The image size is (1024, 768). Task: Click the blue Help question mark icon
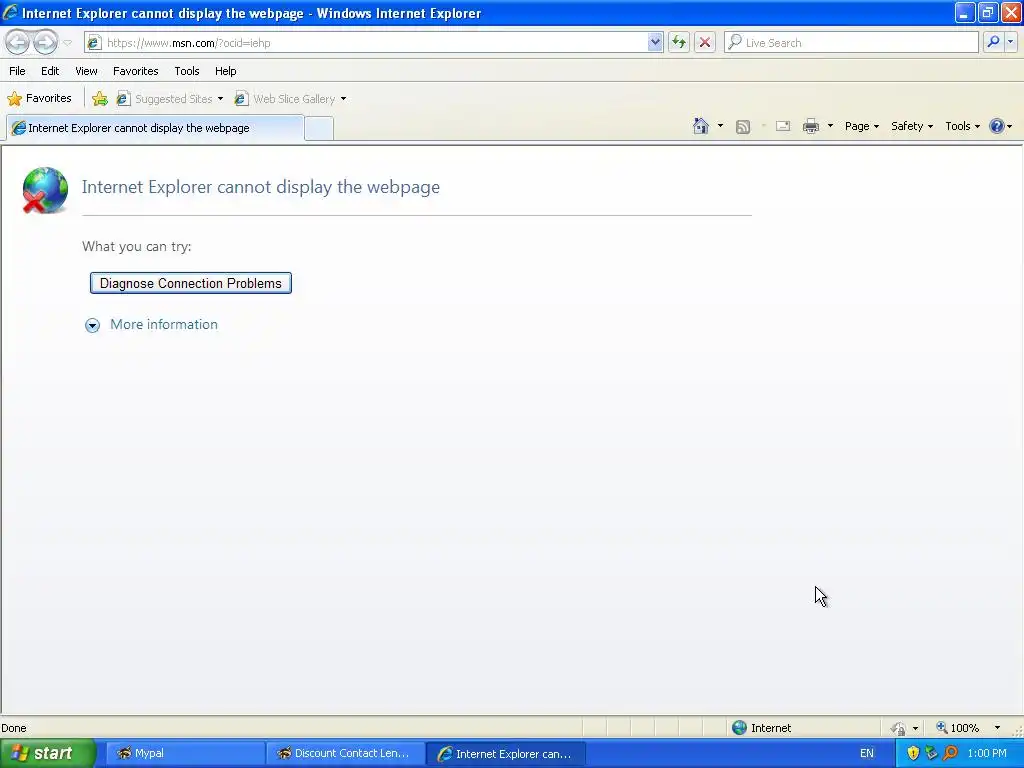click(x=997, y=126)
